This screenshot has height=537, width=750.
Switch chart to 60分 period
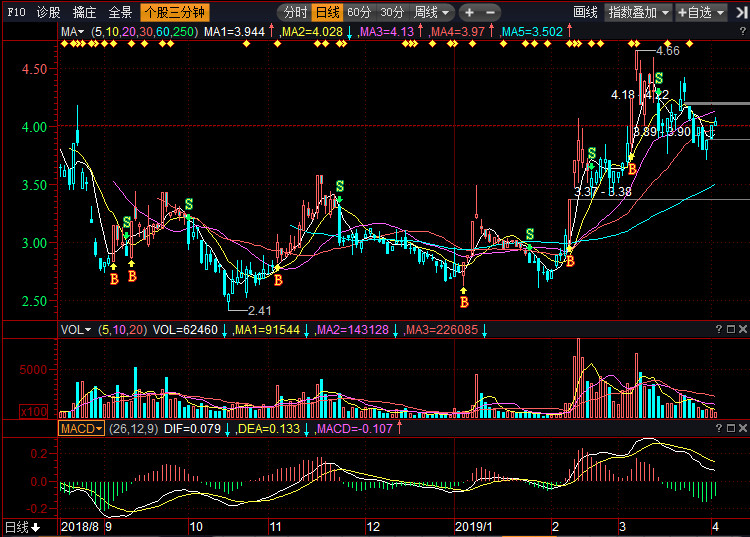(359, 13)
